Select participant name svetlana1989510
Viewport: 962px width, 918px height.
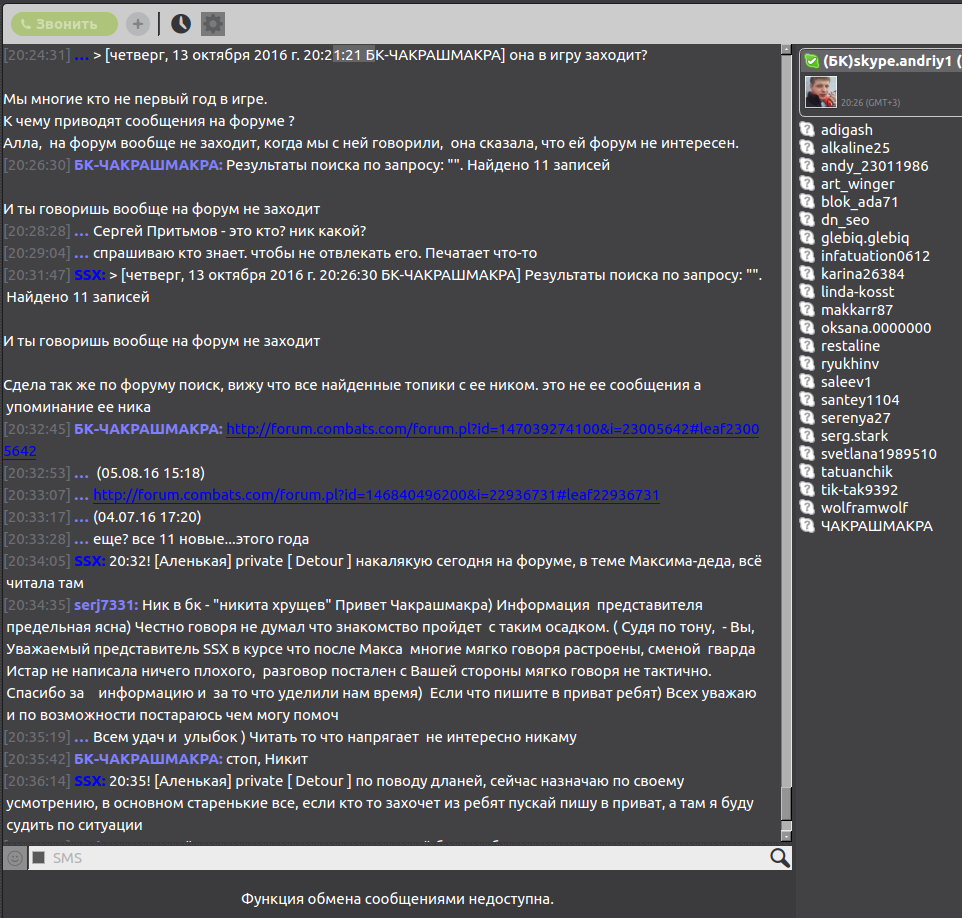click(879, 454)
